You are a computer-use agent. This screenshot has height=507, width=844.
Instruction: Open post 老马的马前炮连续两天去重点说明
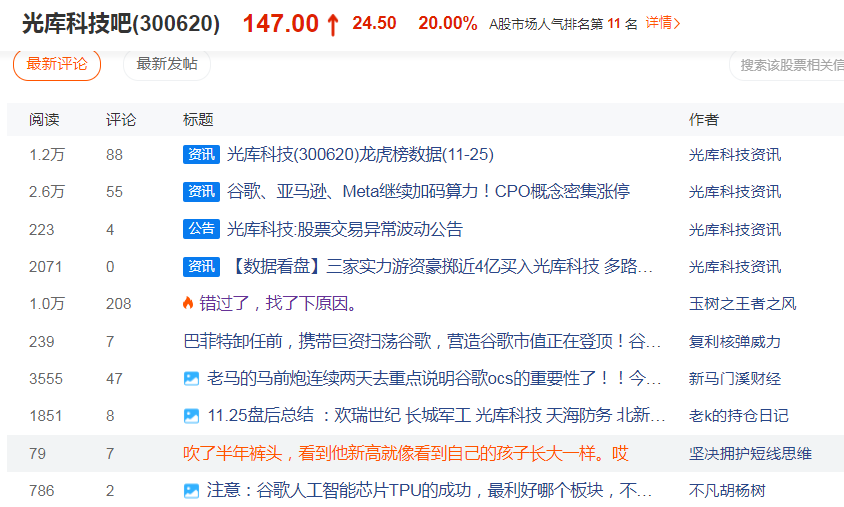(x=434, y=378)
